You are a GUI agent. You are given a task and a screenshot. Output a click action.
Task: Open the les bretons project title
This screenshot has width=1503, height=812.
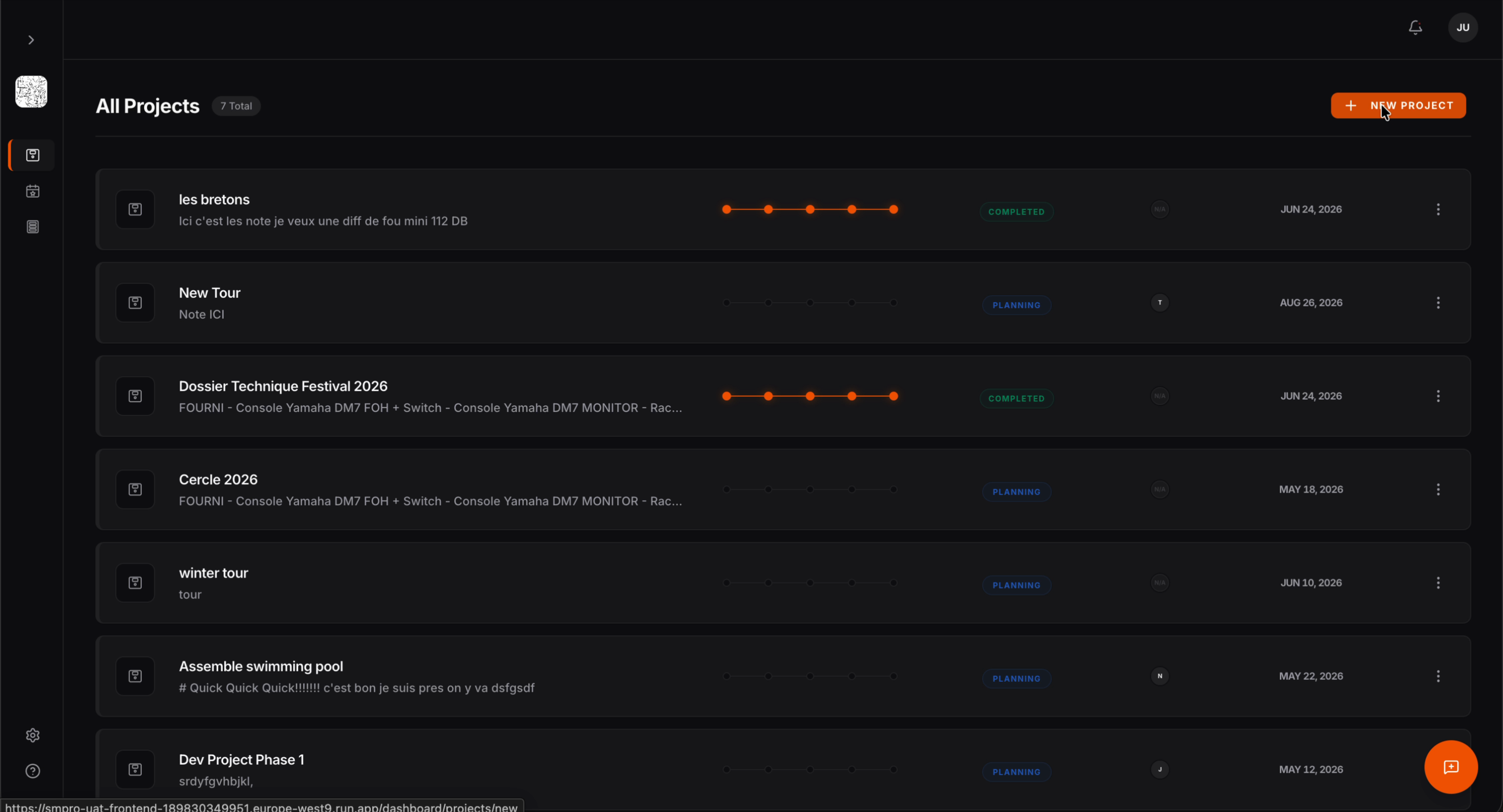[x=214, y=199]
